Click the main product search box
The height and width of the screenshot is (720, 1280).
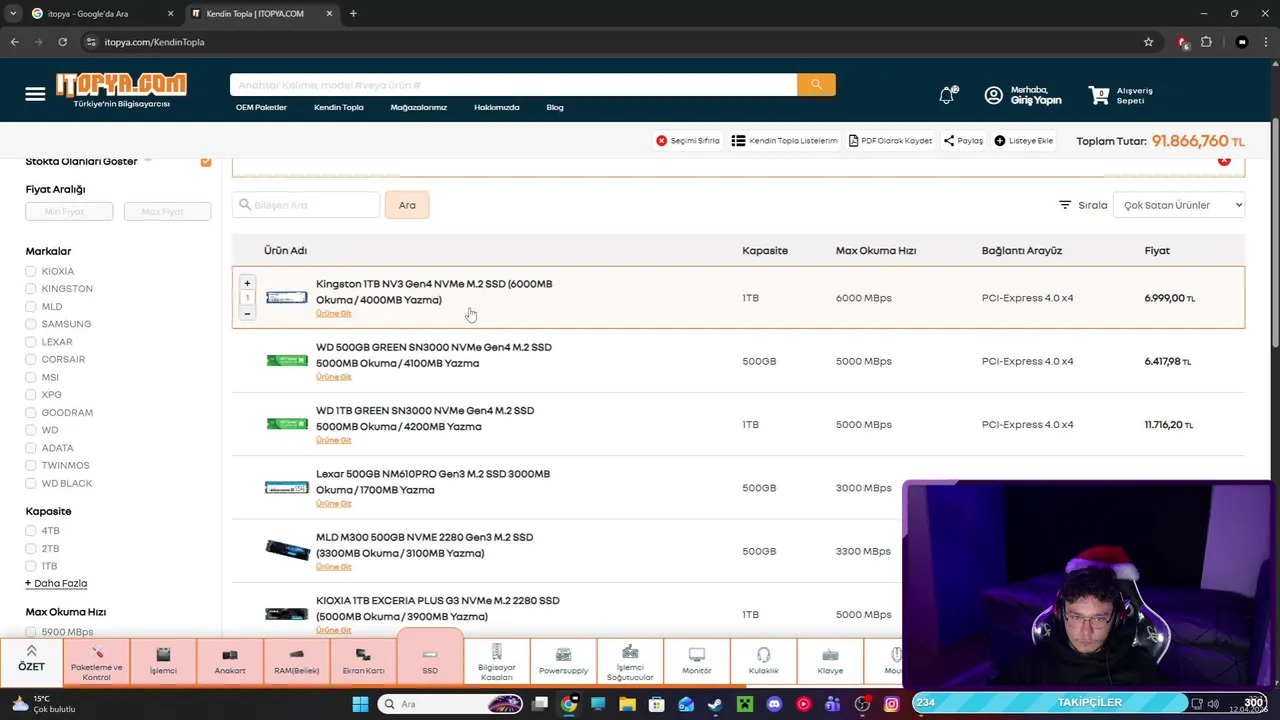click(513, 85)
